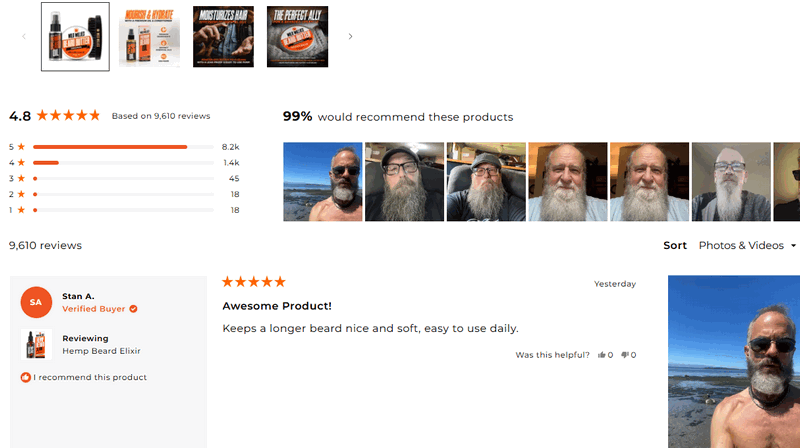Viewport: 800px width, 448px height.
Task: Click the thumbs down icon
Action: [x=625, y=355]
